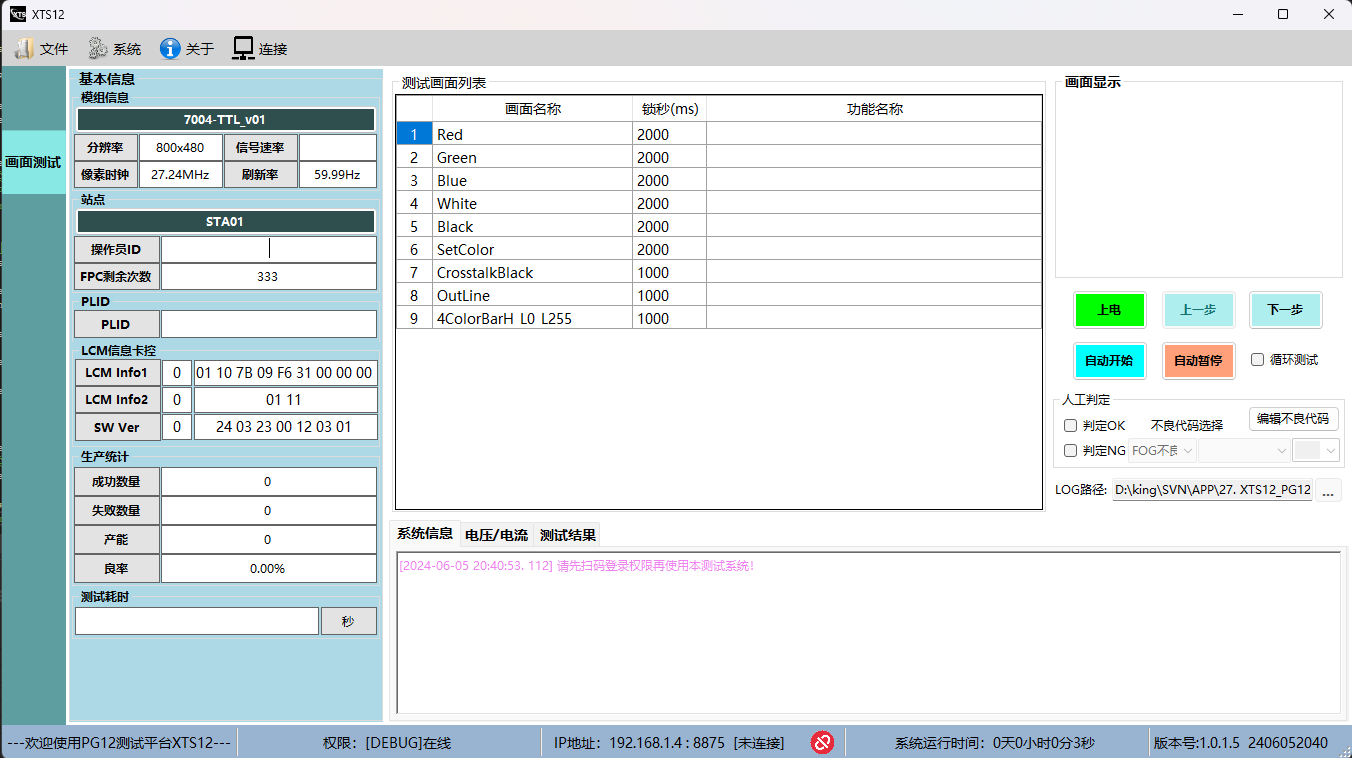The width and height of the screenshot is (1352, 758).
Task: Check the 判定NG checkbox
Action: [1071, 451]
